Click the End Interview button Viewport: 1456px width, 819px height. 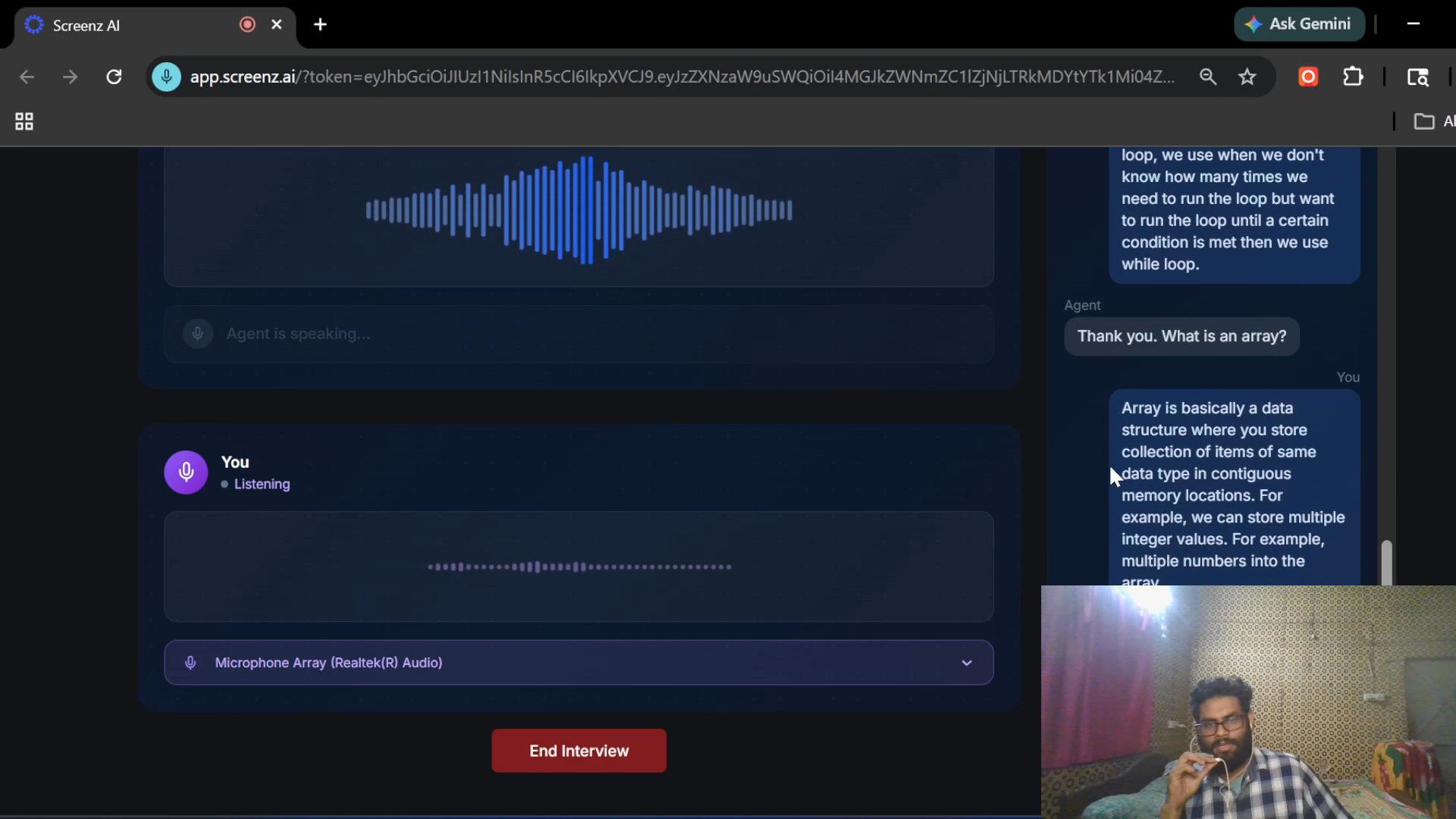[579, 751]
